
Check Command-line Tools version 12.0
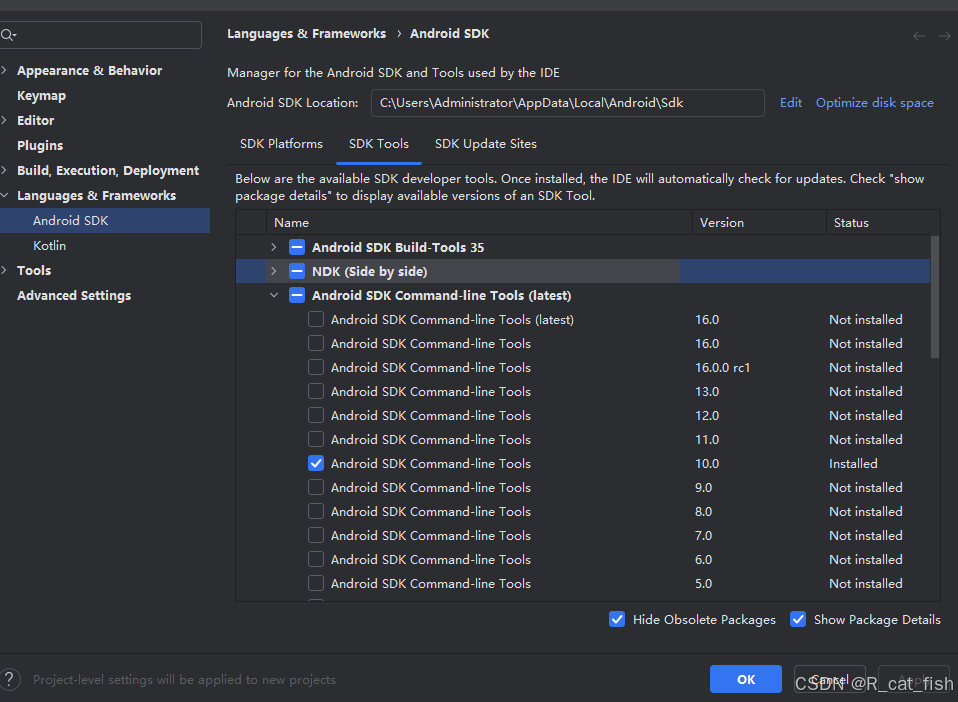tap(316, 415)
